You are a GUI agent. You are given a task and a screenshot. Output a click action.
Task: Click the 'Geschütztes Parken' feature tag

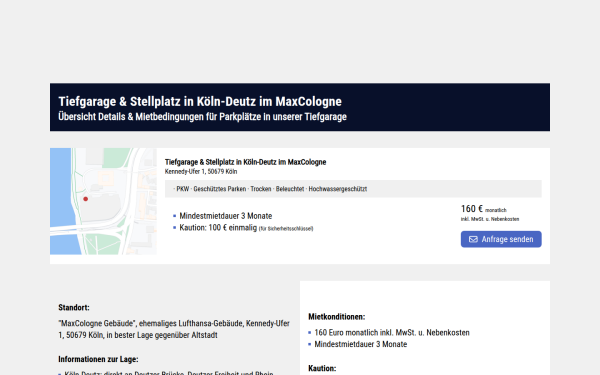click(x=220, y=189)
